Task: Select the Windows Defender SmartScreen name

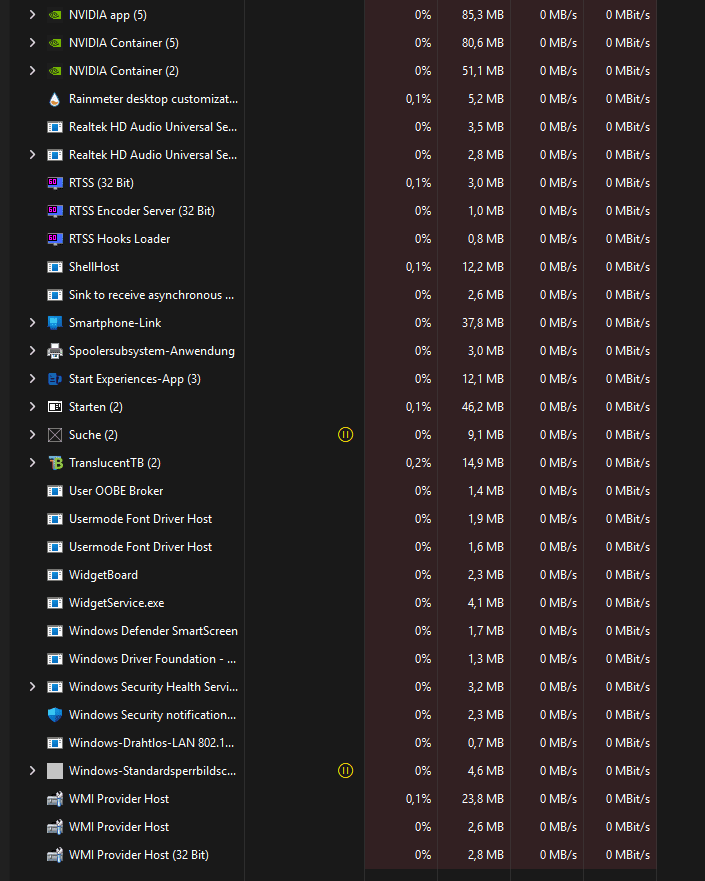Action: (x=153, y=631)
